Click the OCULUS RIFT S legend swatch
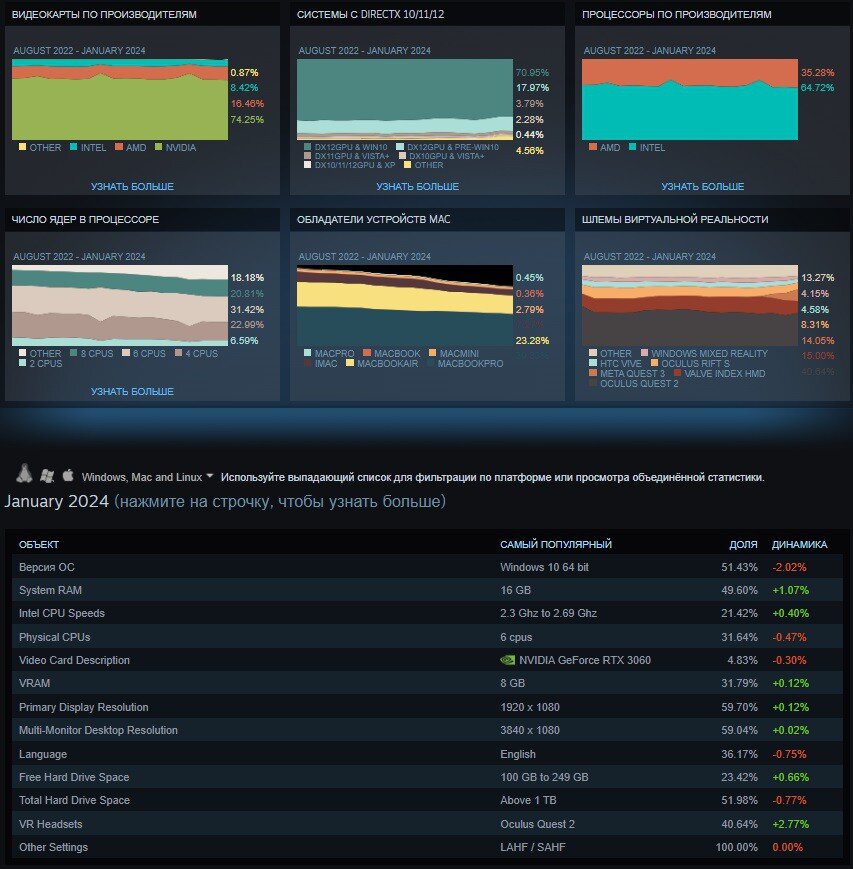The image size is (853, 869). pyautogui.click(x=654, y=363)
